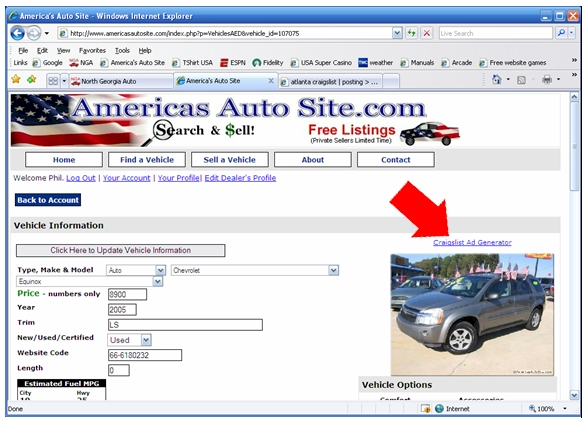This screenshot has height=421, width=587.
Task: Open the TShirt USA bookmark
Action: click(x=192, y=62)
